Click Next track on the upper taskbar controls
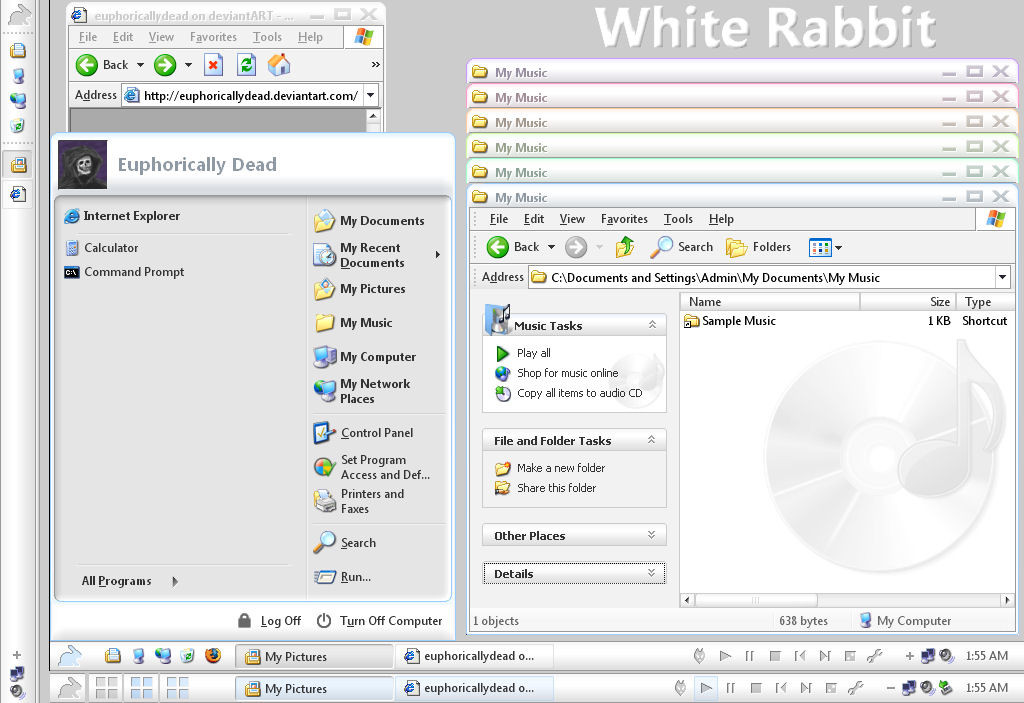This screenshot has width=1024, height=703. [x=825, y=656]
